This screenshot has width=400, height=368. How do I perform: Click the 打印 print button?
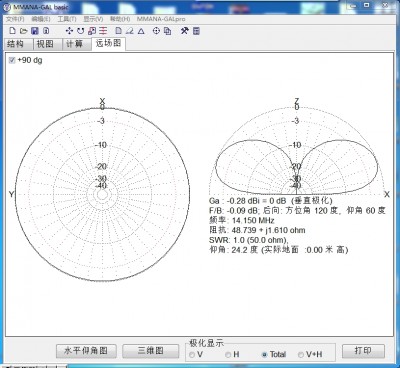(363, 351)
